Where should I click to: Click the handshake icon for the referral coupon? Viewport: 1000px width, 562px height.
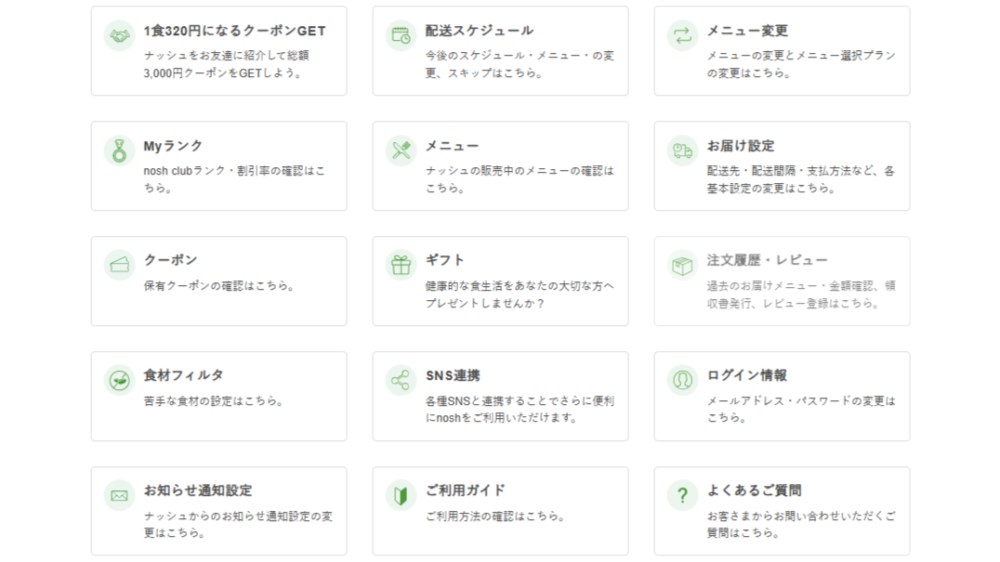[x=119, y=36]
